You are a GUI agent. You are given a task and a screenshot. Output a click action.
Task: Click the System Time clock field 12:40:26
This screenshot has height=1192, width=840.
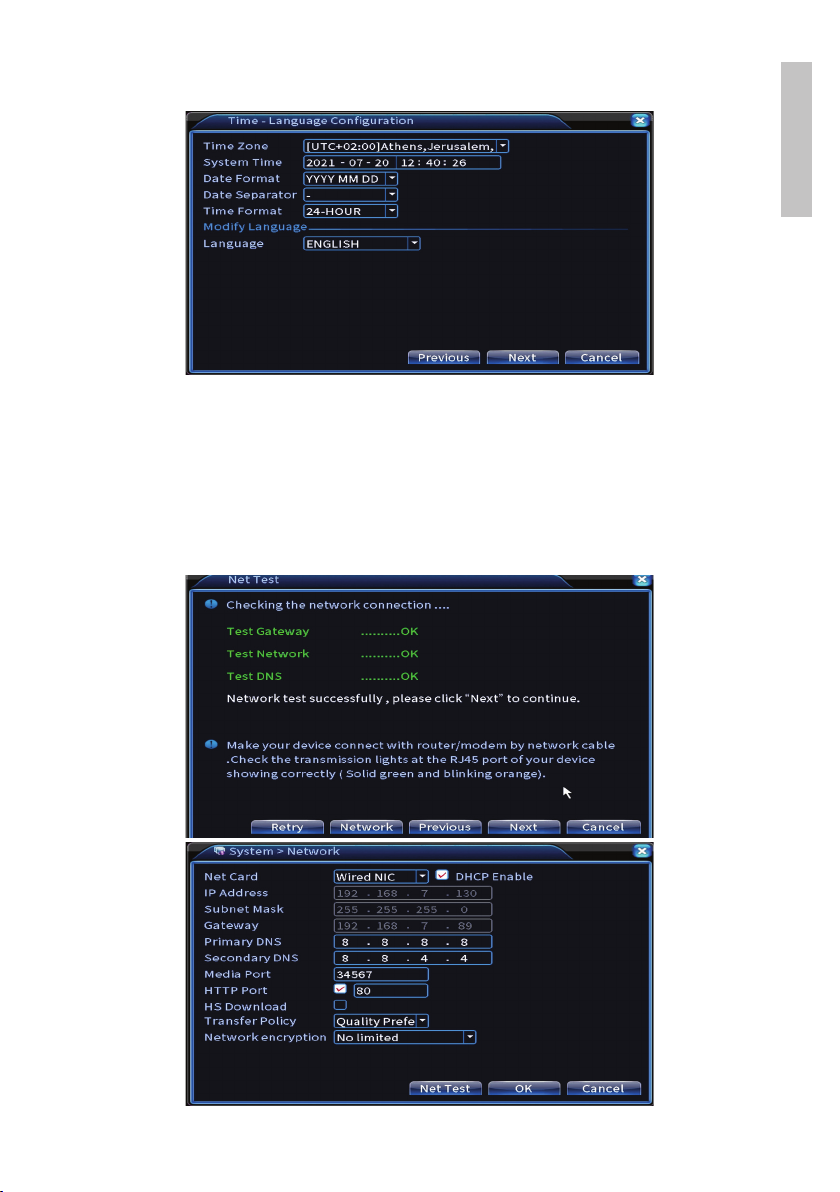(x=449, y=163)
